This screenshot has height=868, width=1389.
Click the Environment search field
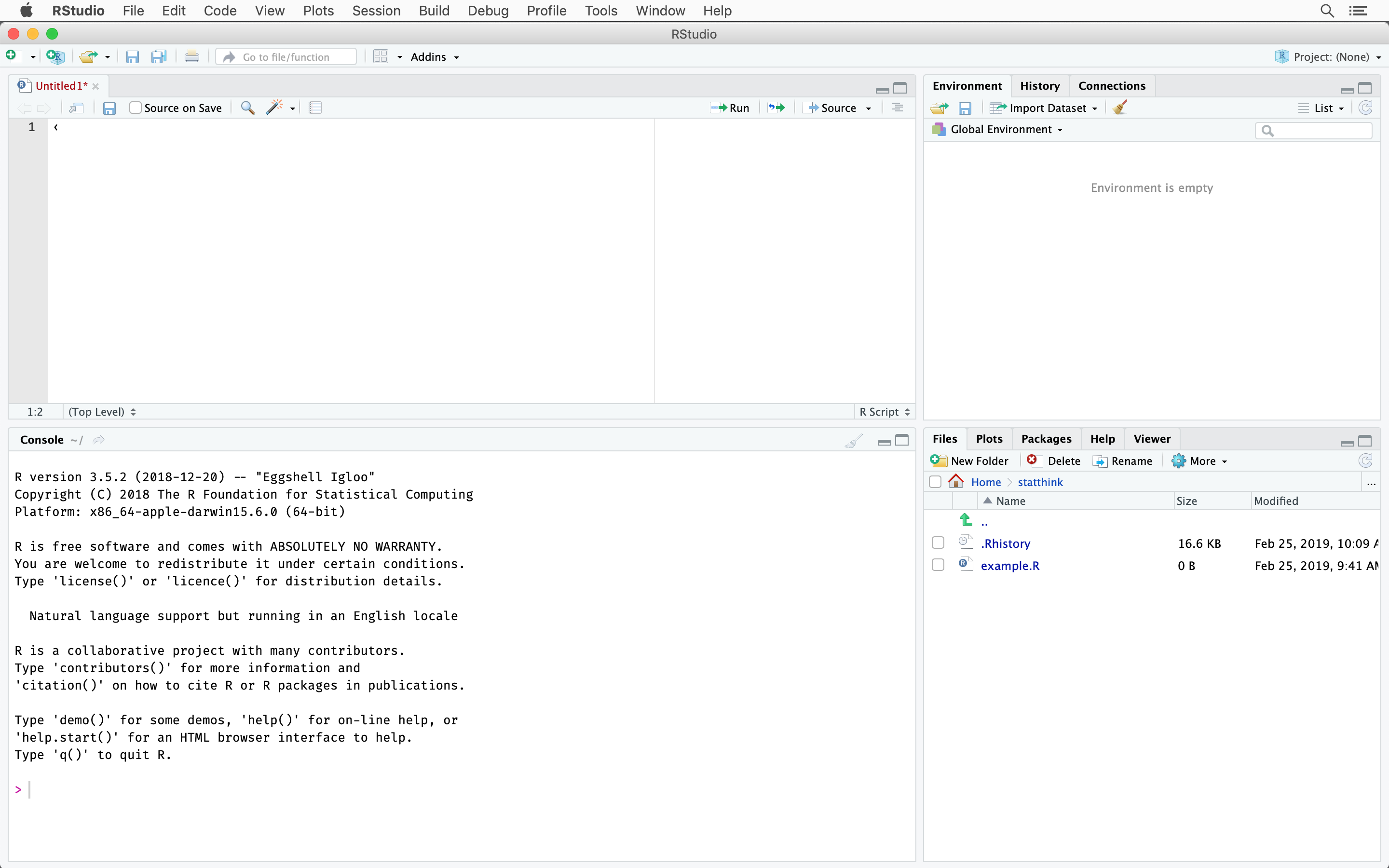point(1314,130)
